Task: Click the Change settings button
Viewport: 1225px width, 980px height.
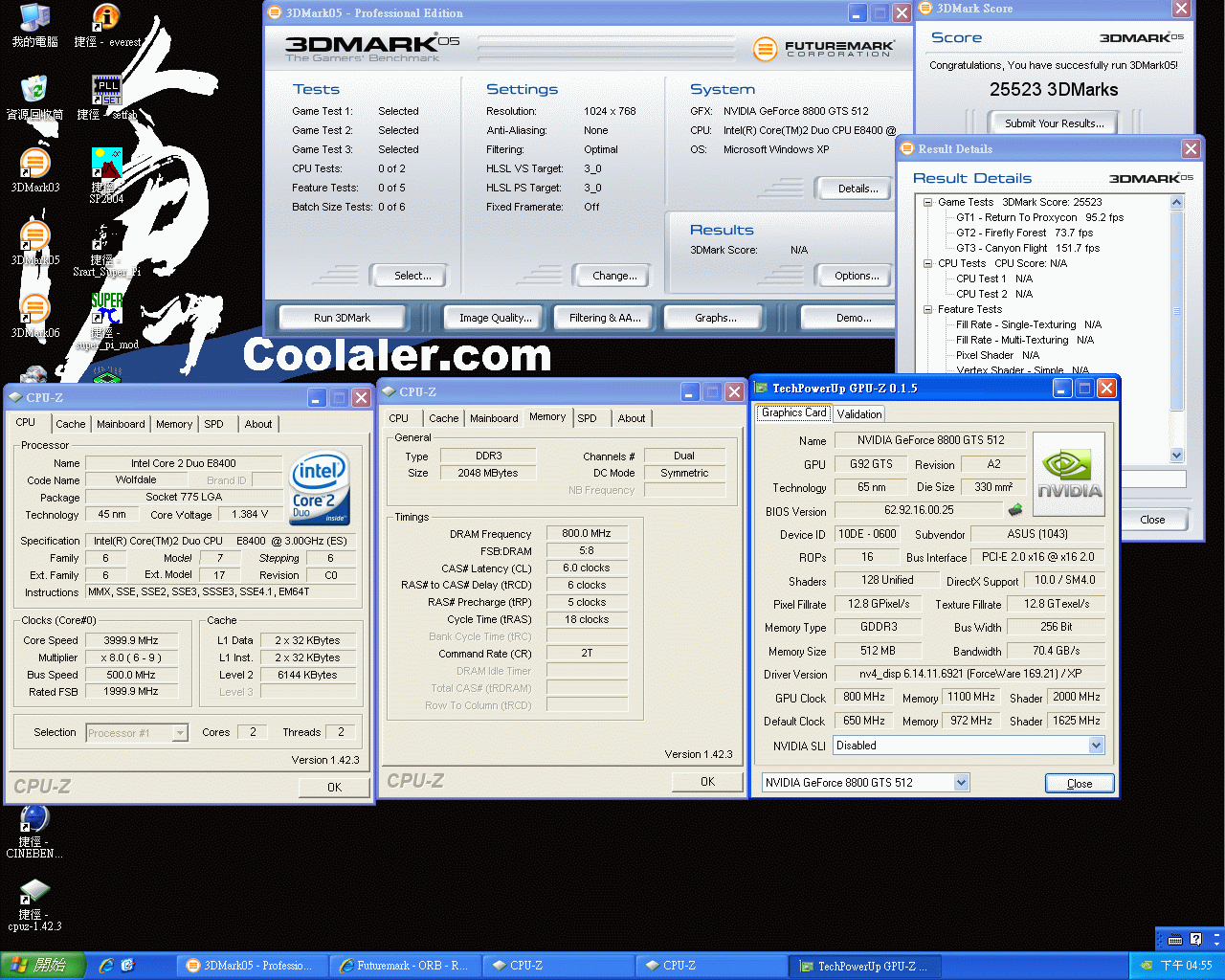Action: click(614, 276)
